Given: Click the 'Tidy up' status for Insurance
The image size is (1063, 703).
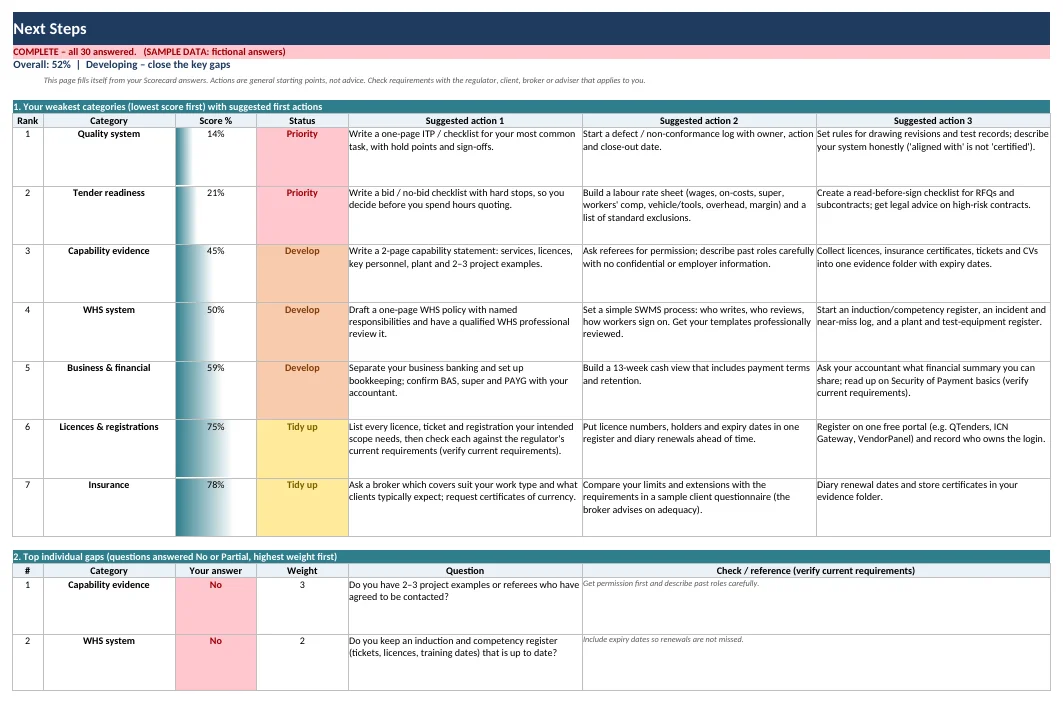Looking at the screenshot, I should [x=302, y=507].
